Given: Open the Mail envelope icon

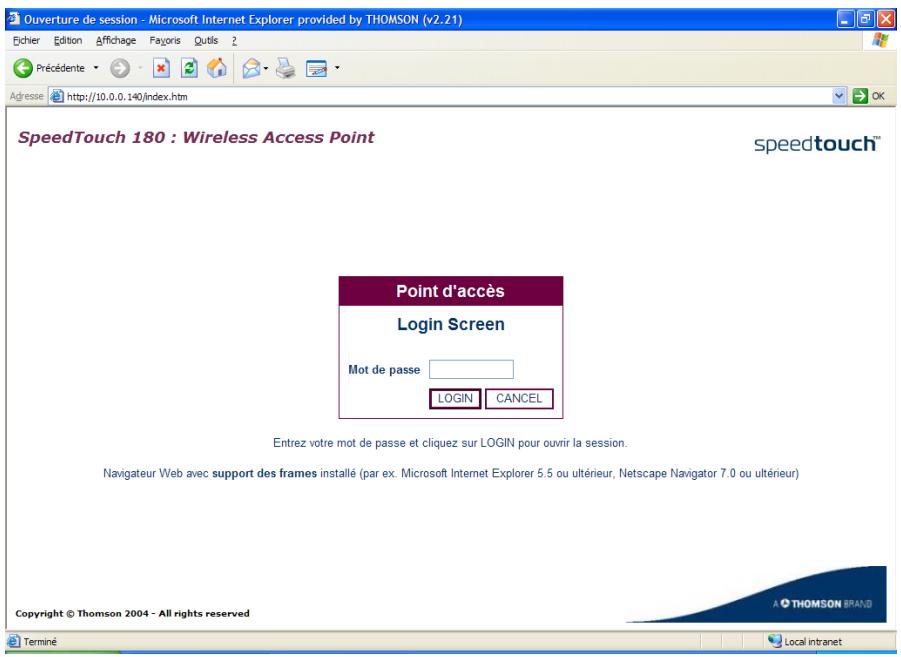Looking at the screenshot, I should click(x=251, y=69).
